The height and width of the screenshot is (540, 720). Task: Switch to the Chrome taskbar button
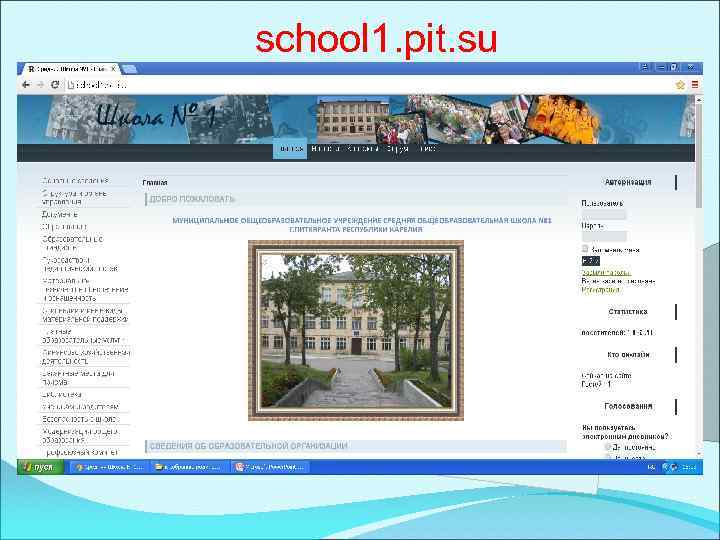coord(108,467)
